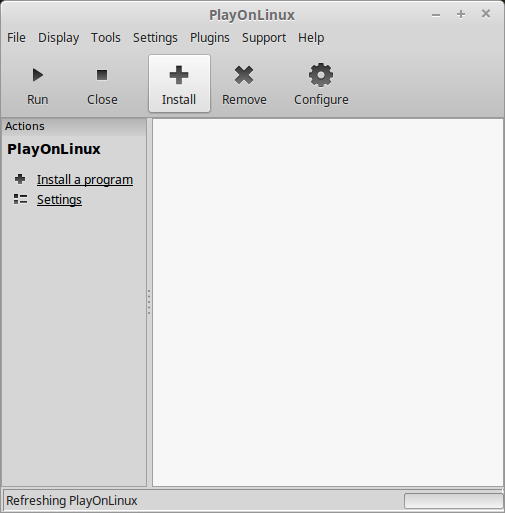The height and width of the screenshot is (513, 505).
Task: Open the File menu
Action: click(x=16, y=38)
